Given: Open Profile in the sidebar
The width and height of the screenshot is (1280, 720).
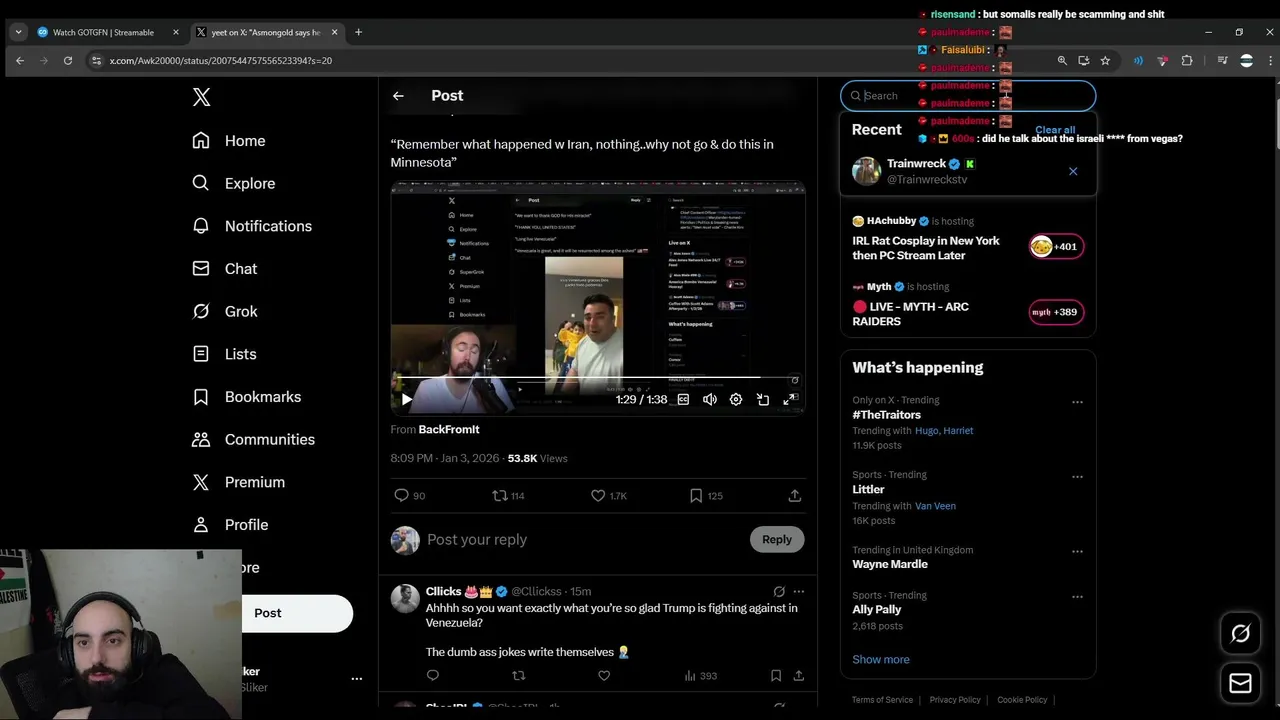Looking at the screenshot, I should point(230,525).
